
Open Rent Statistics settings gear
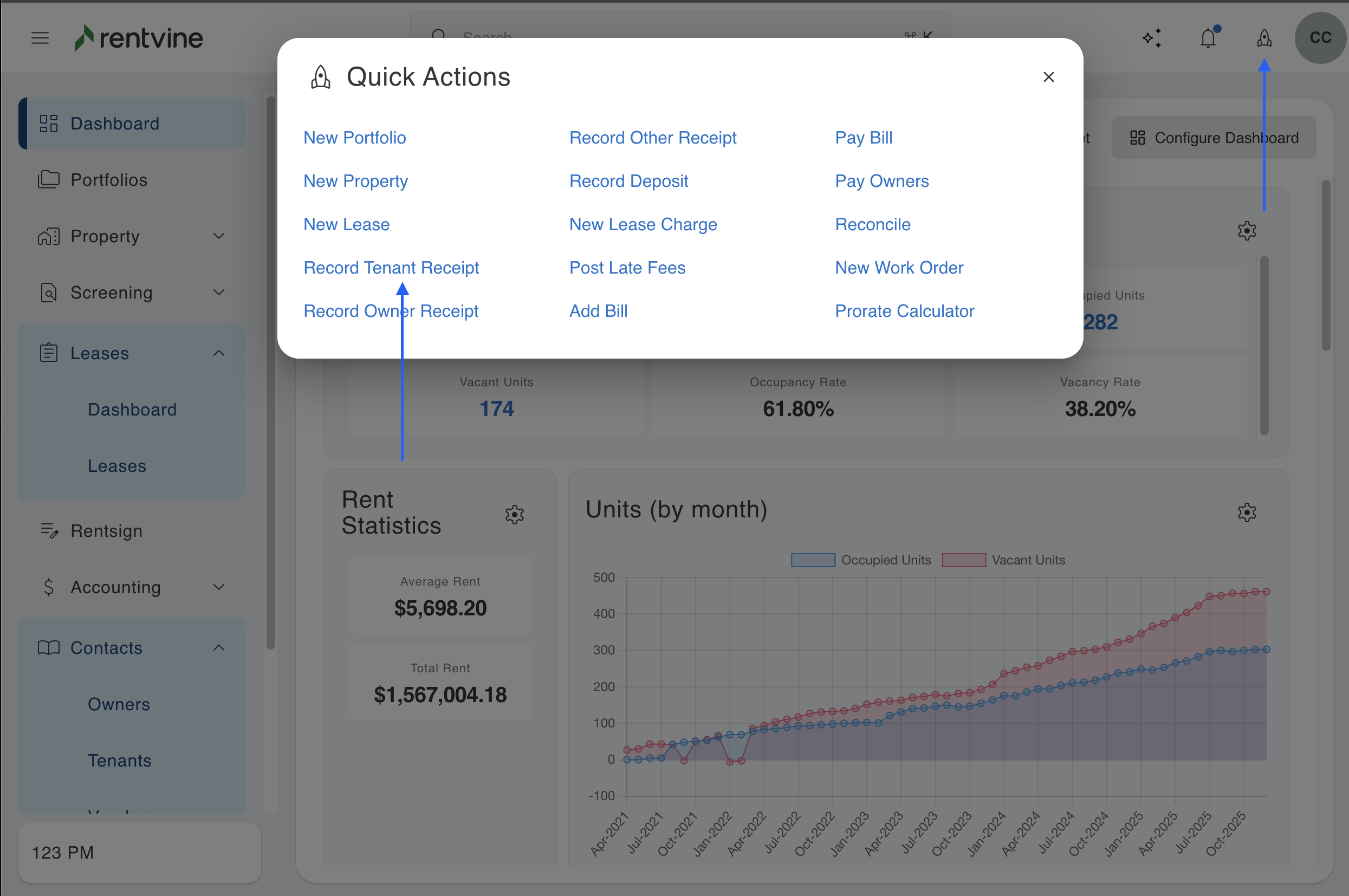click(514, 514)
